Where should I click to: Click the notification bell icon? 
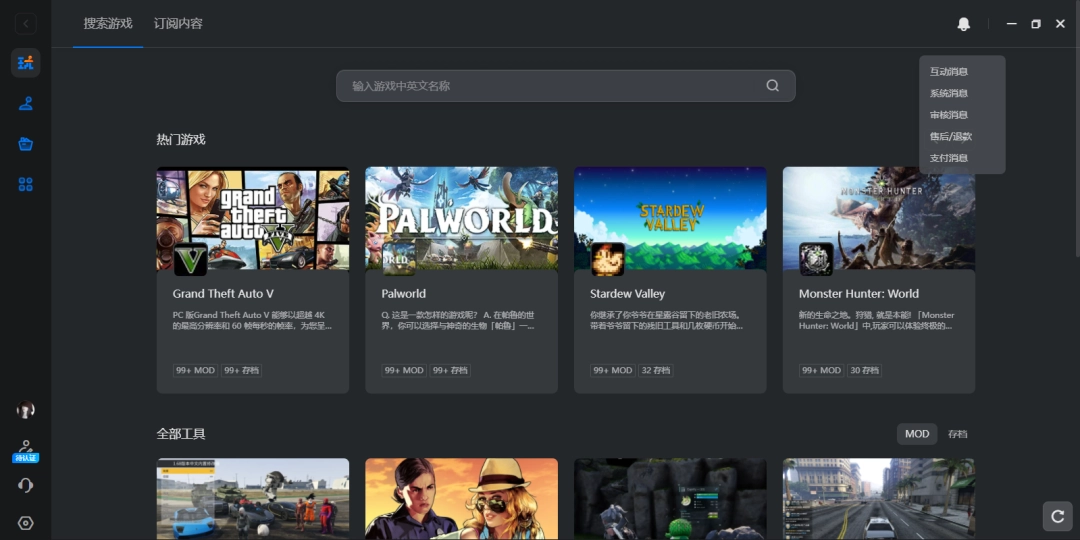(963, 24)
